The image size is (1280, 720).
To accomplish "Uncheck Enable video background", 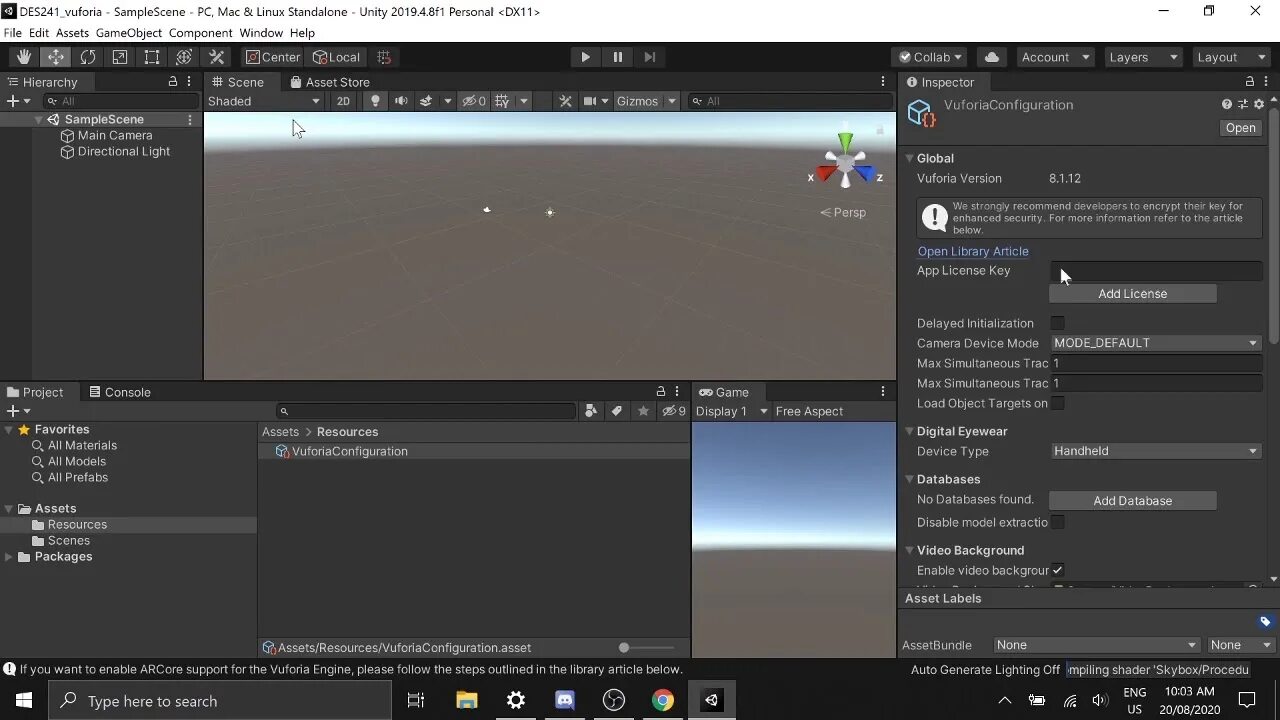I will (1057, 570).
